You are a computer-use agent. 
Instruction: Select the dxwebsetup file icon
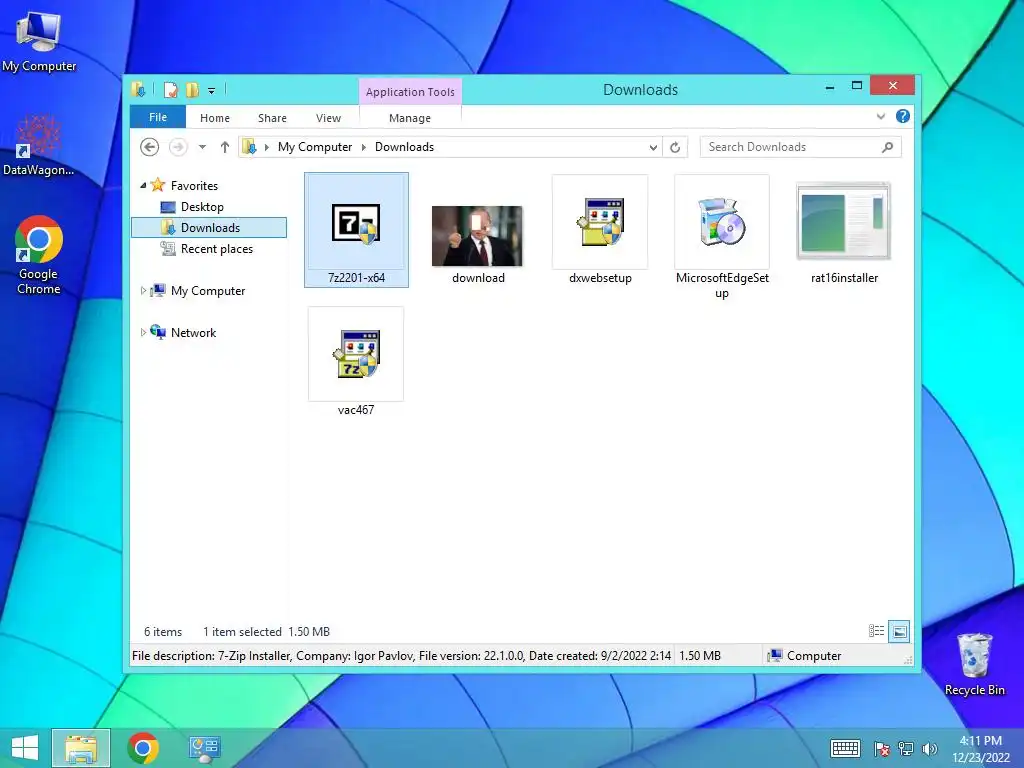600,222
